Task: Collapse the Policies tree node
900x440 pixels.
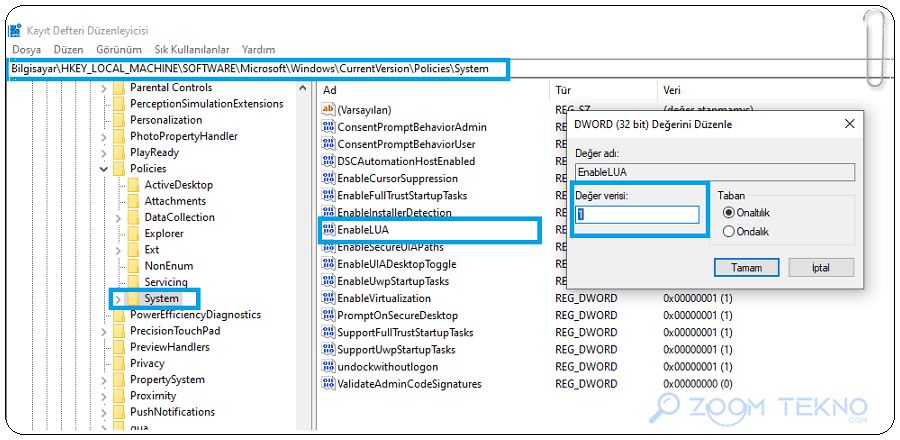Action: [x=103, y=169]
